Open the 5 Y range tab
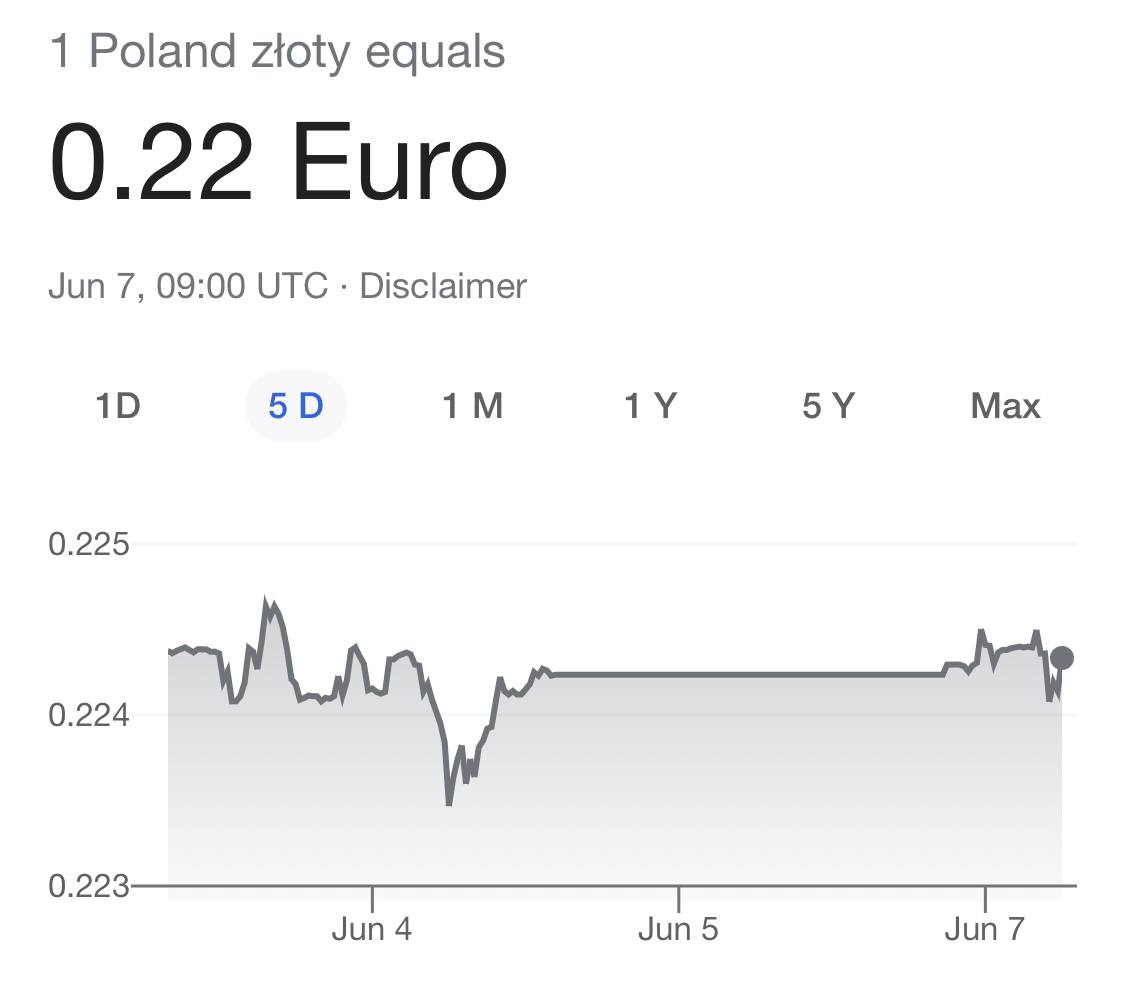The height and width of the screenshot is (993, 1125). (828, 406)
